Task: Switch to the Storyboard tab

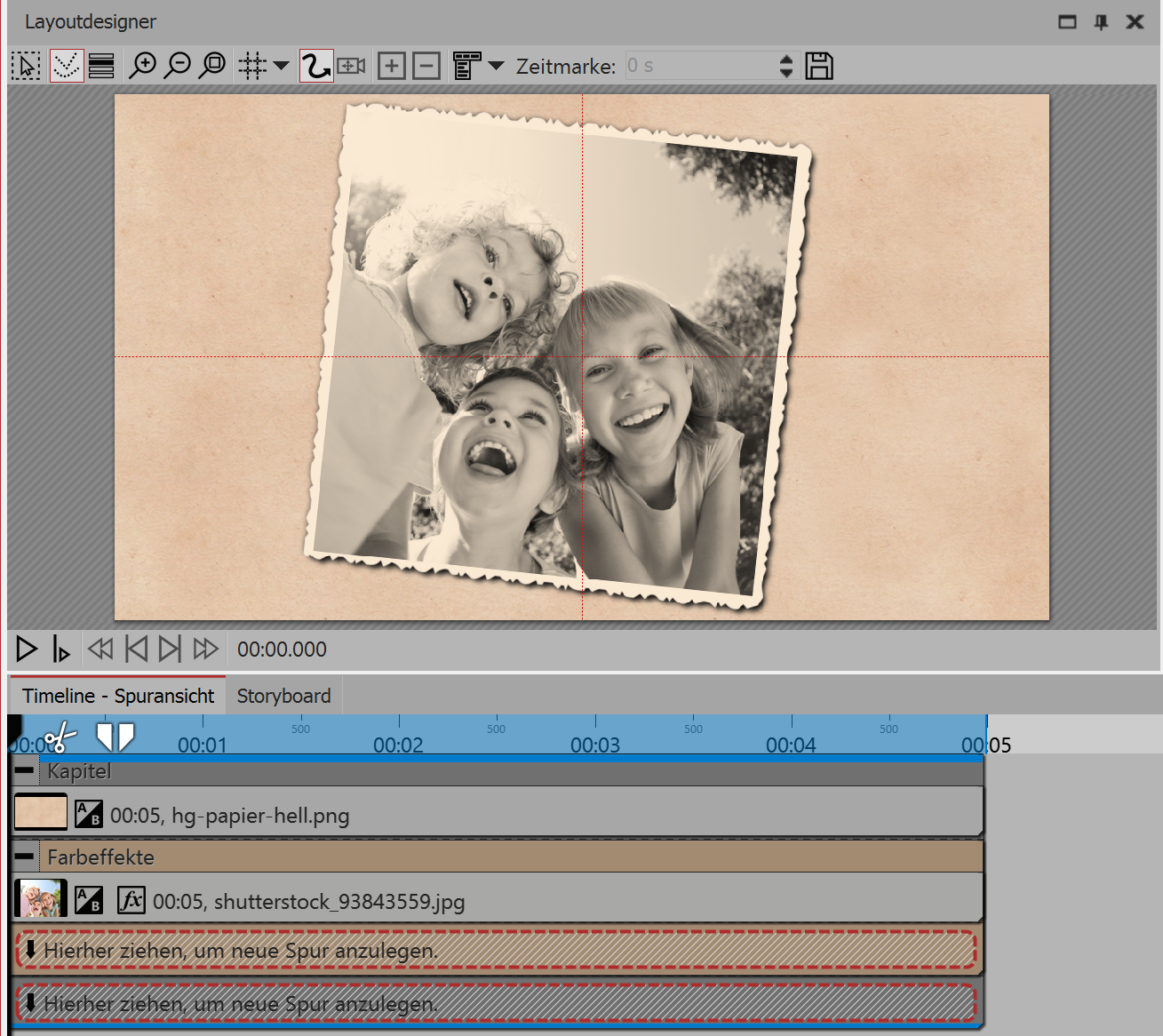Action: click(x=283, y=696)
